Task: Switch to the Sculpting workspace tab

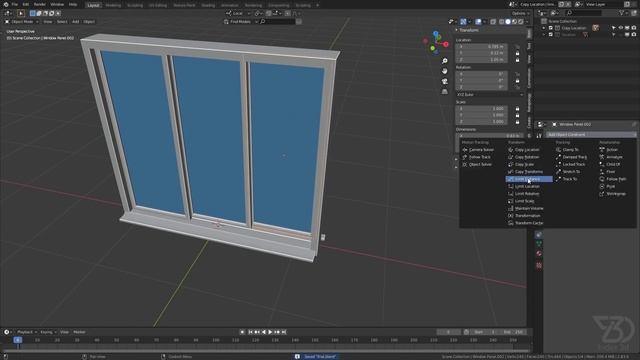Action: coord(135,5)
